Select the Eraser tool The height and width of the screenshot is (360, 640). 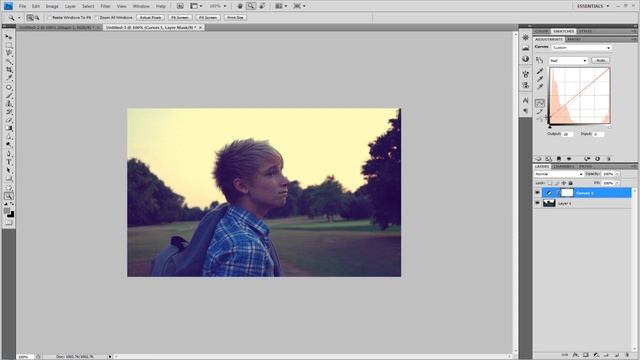(9, 120)
